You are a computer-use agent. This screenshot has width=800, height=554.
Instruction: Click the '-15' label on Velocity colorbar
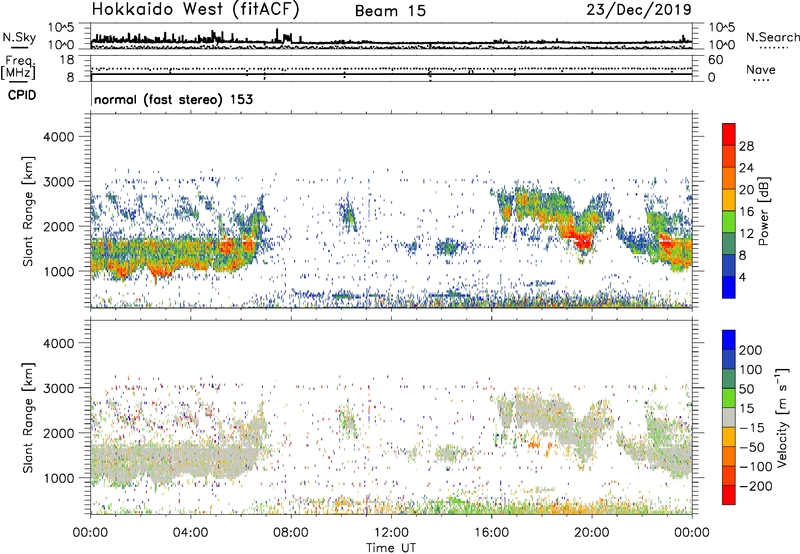[752, 428]
